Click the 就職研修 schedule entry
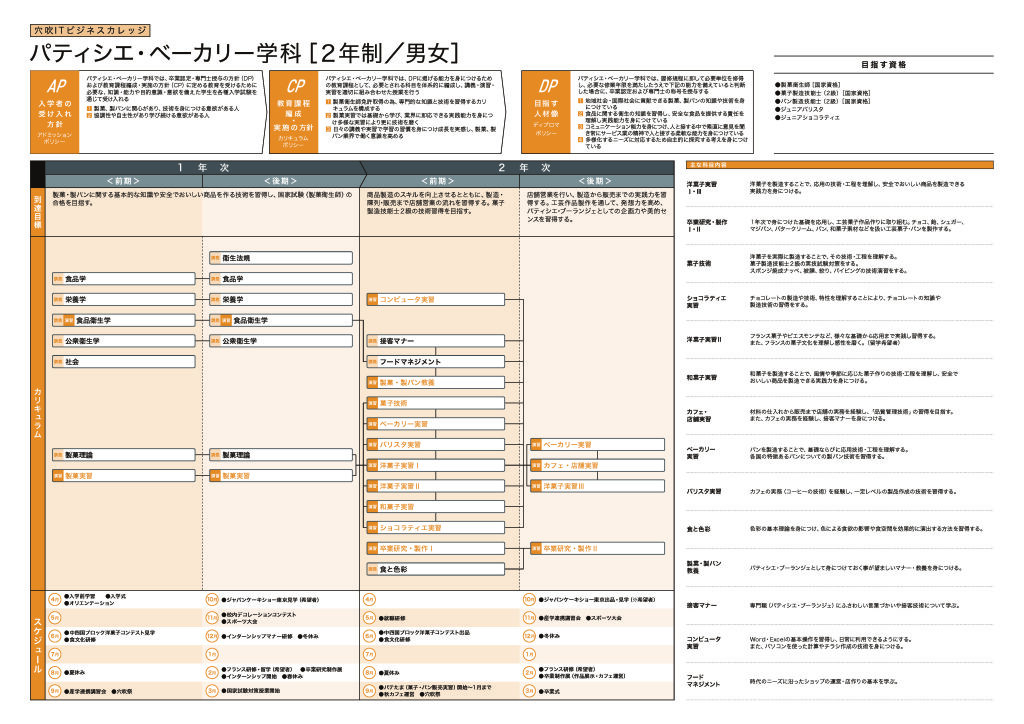The height and width of the screenshot is (724, 1024). click(x=392, y=618)
